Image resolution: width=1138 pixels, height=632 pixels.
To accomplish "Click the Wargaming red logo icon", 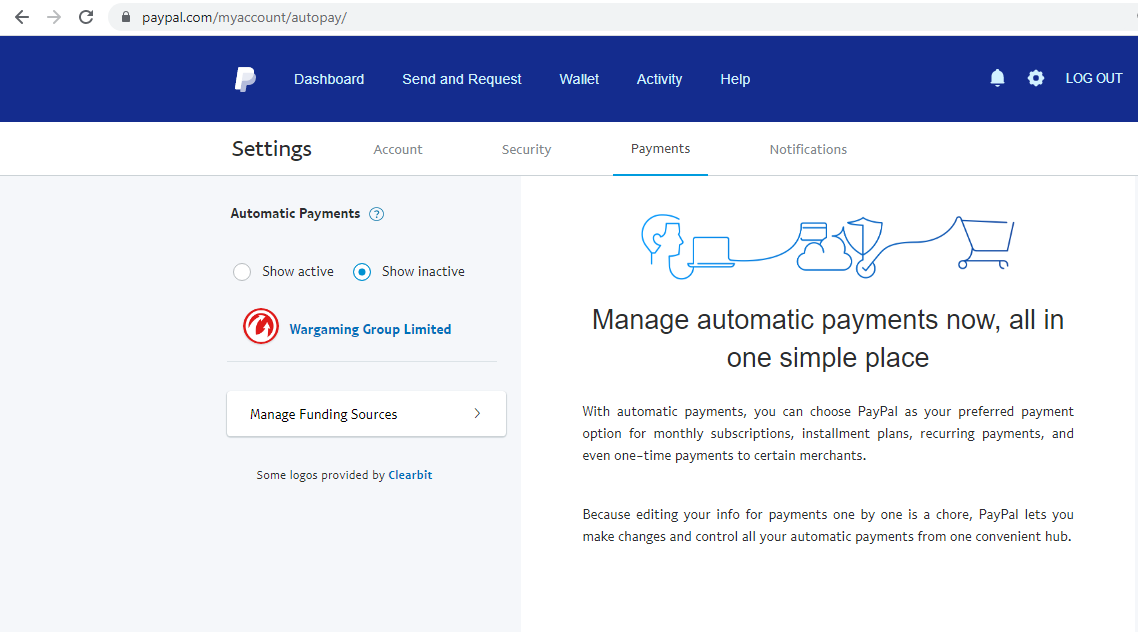I will click(261, 327).
